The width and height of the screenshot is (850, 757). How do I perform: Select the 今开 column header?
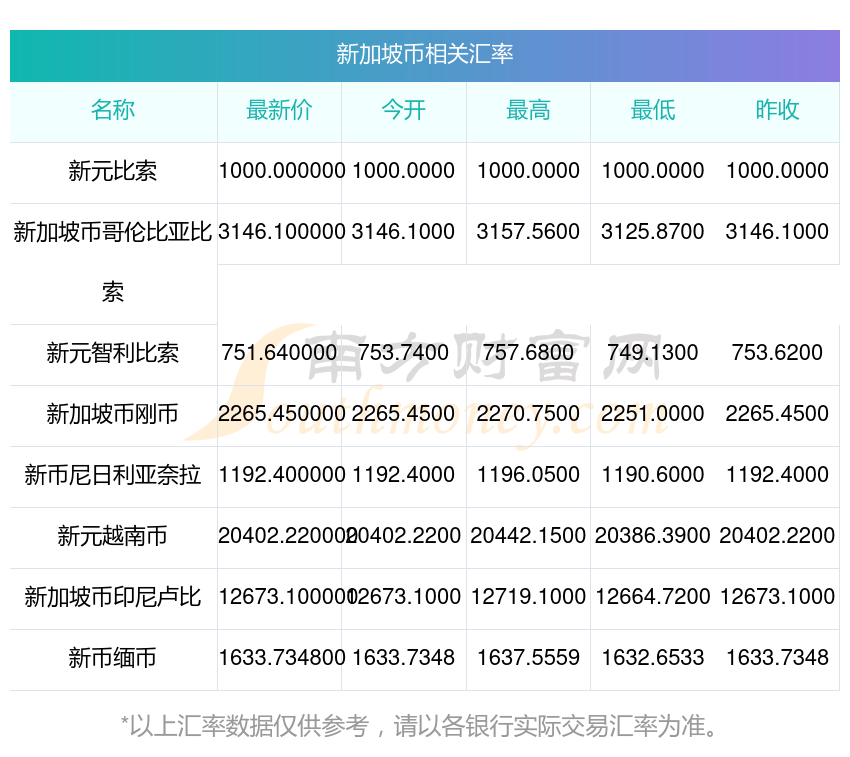pos(403,110)
